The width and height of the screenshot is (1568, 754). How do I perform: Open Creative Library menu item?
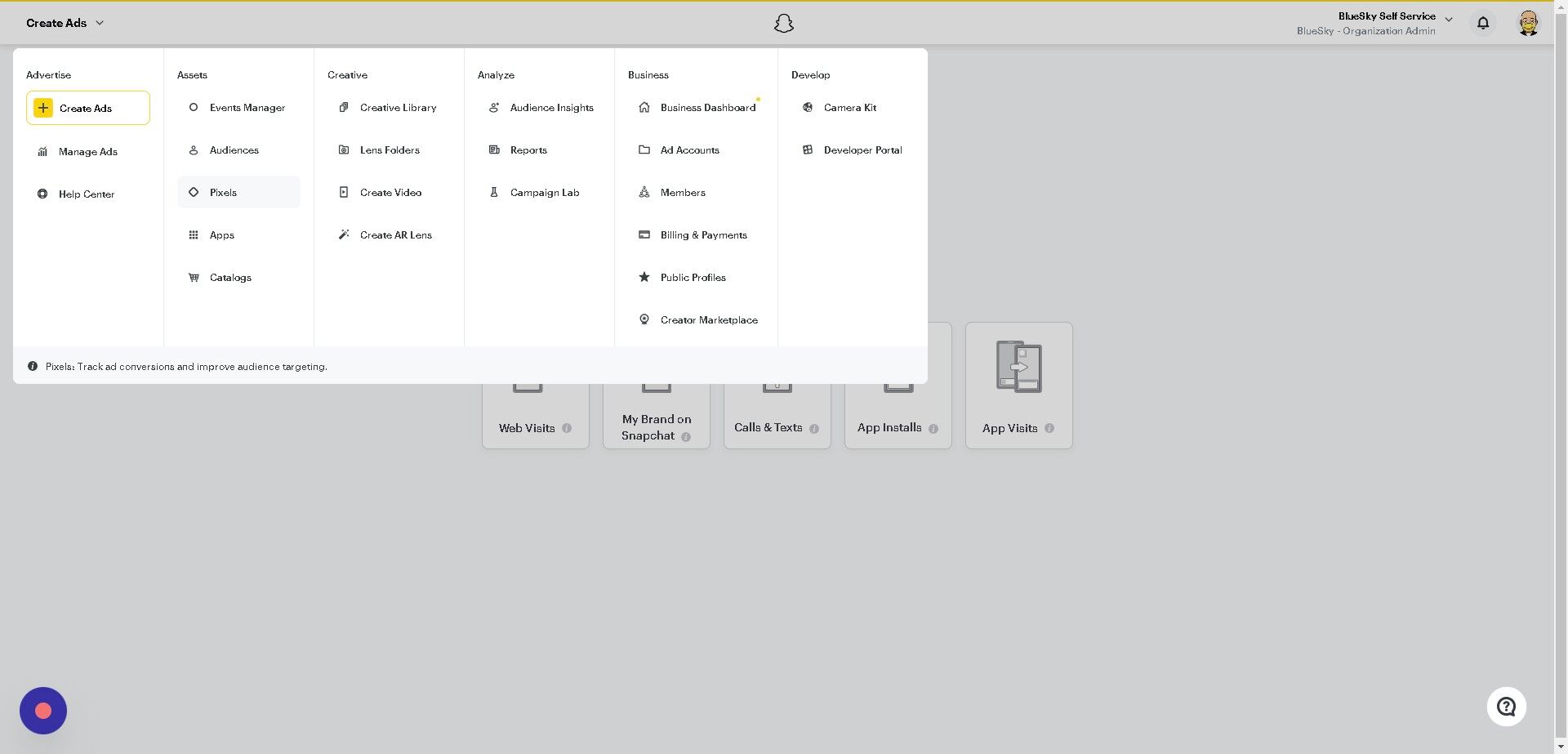[389, 108]
